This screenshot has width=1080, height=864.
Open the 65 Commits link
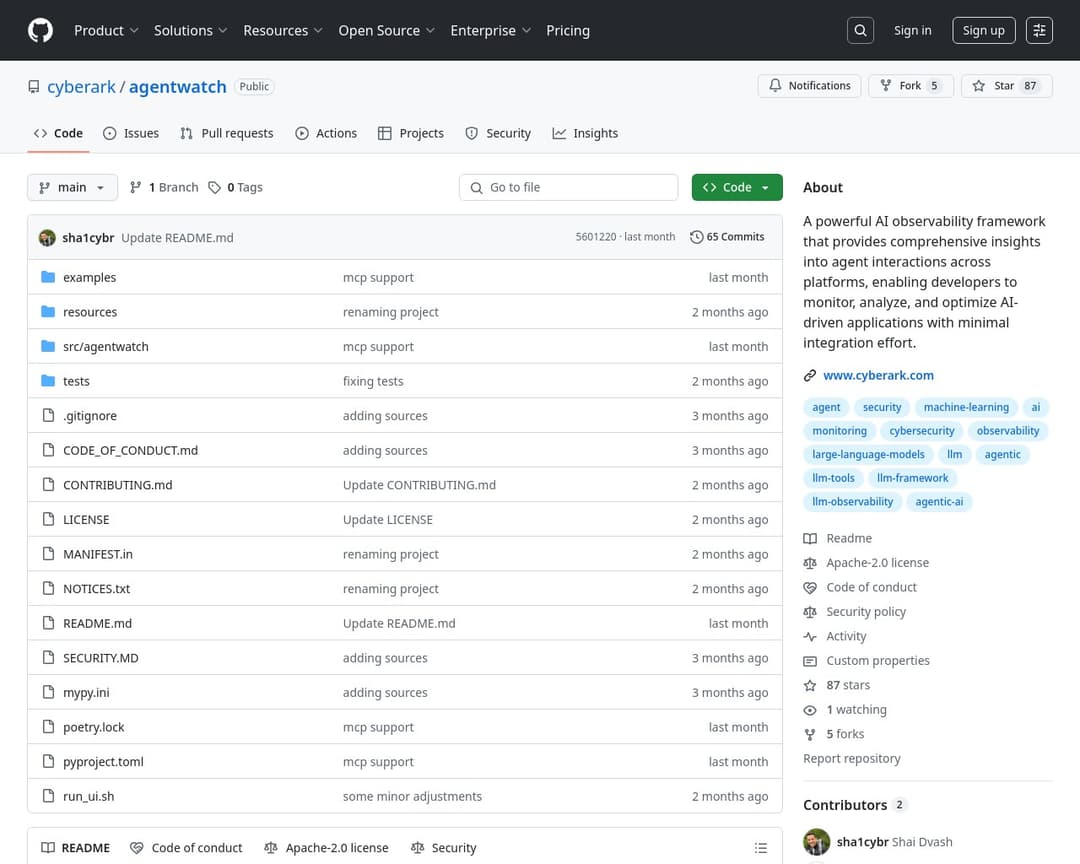pos(727,237)
